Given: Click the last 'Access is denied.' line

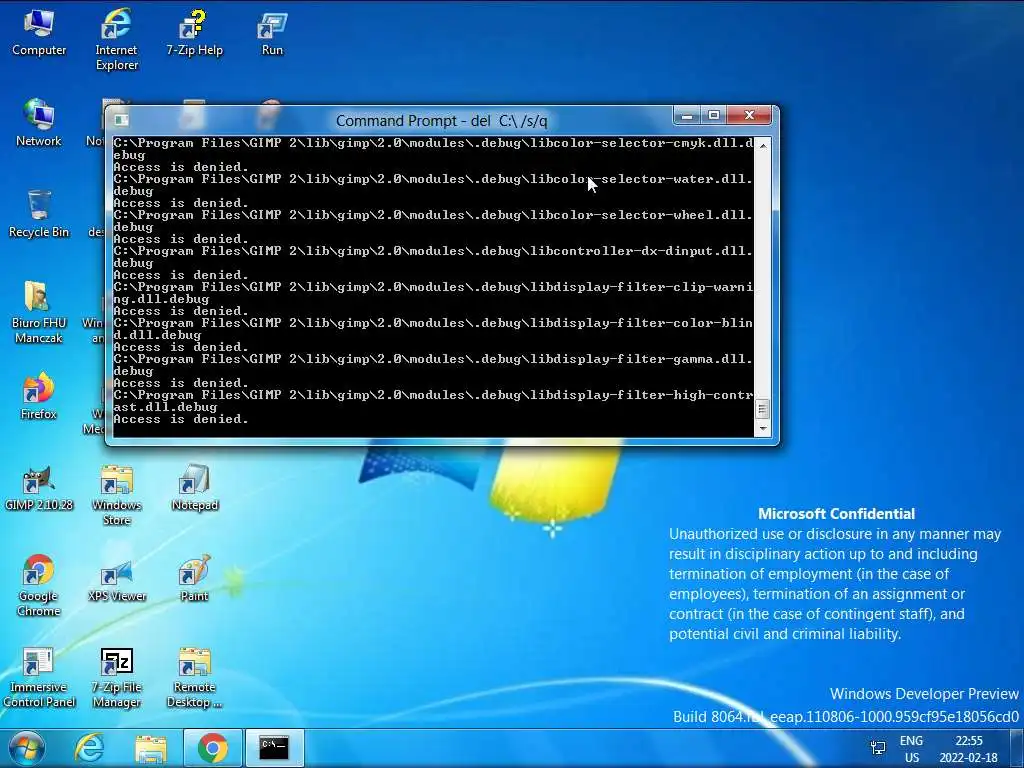Looking at the screenshot, I should tap(181, 419).
